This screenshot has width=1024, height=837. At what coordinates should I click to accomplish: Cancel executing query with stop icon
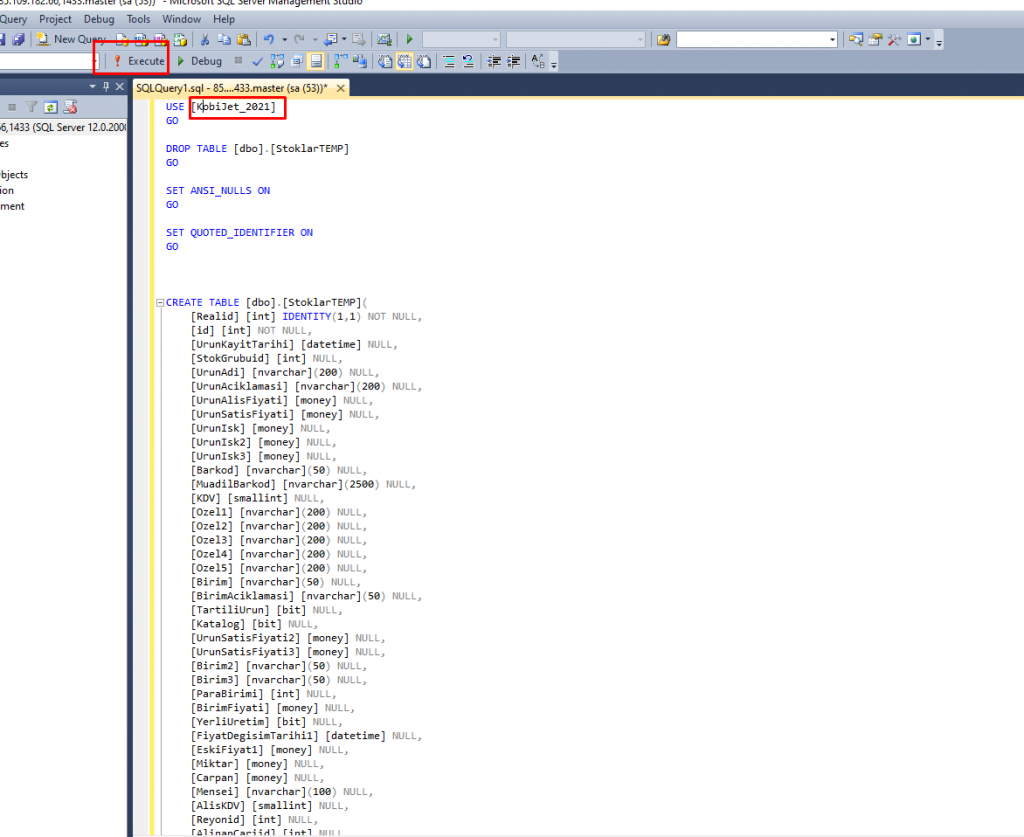pyautogui.click(x=238, y=61)
